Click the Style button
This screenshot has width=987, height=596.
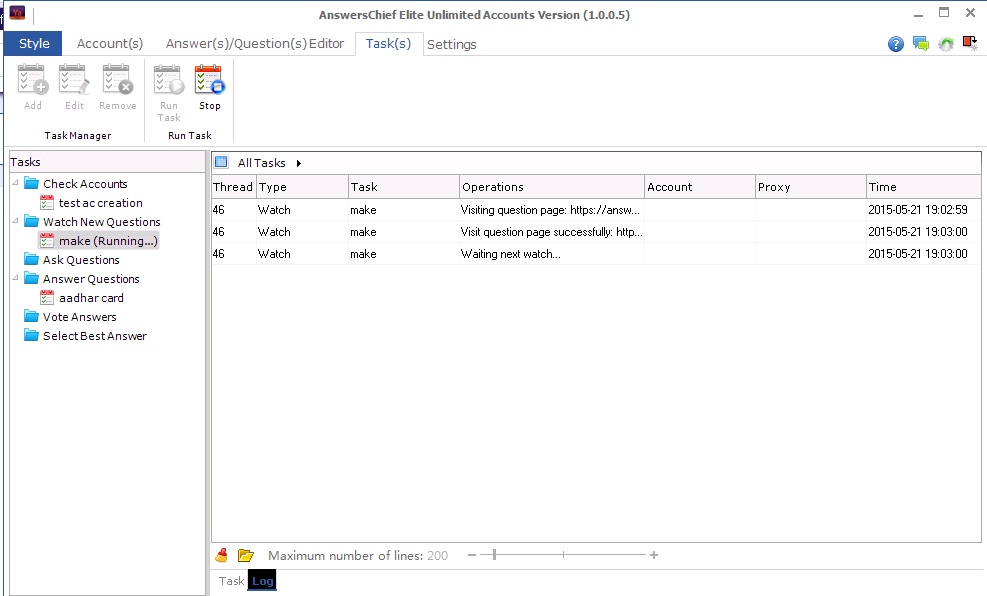(34, 43)
